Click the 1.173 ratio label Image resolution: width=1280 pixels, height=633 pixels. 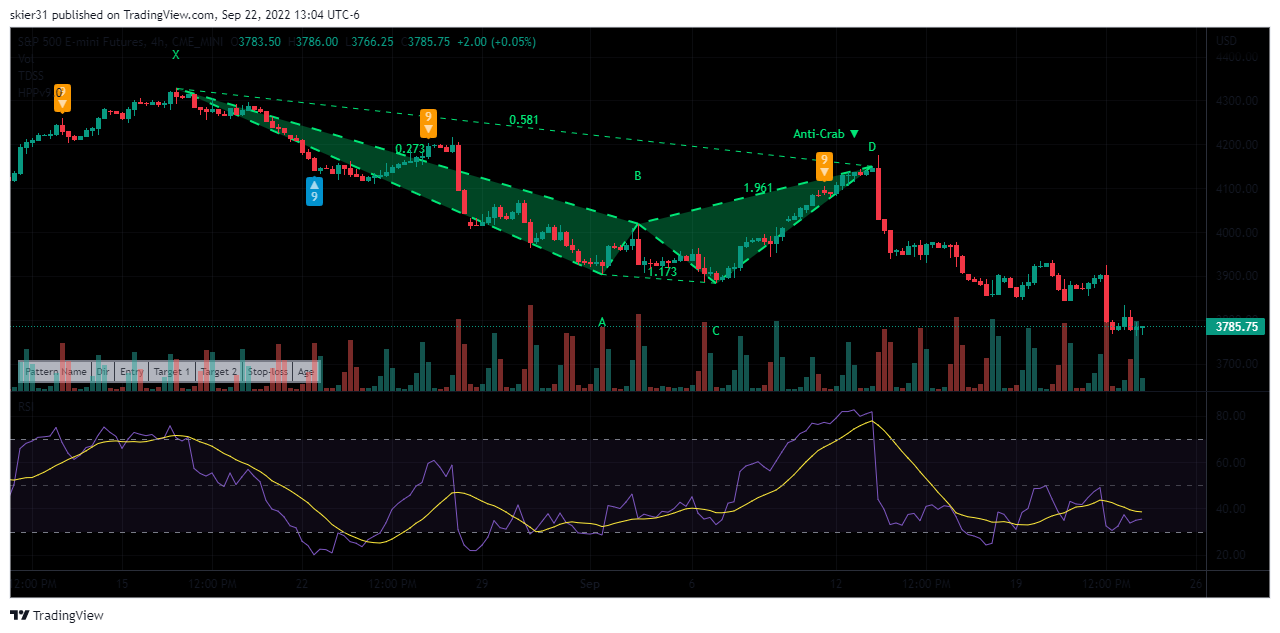662,271
